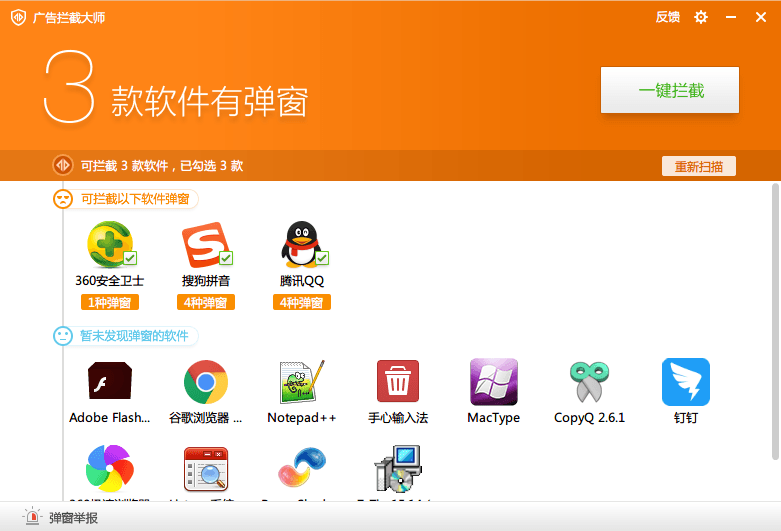Uncheck the 搜狗拼音 checkbox
This screenshot has width=781, height=531.
tap(226, 259)
